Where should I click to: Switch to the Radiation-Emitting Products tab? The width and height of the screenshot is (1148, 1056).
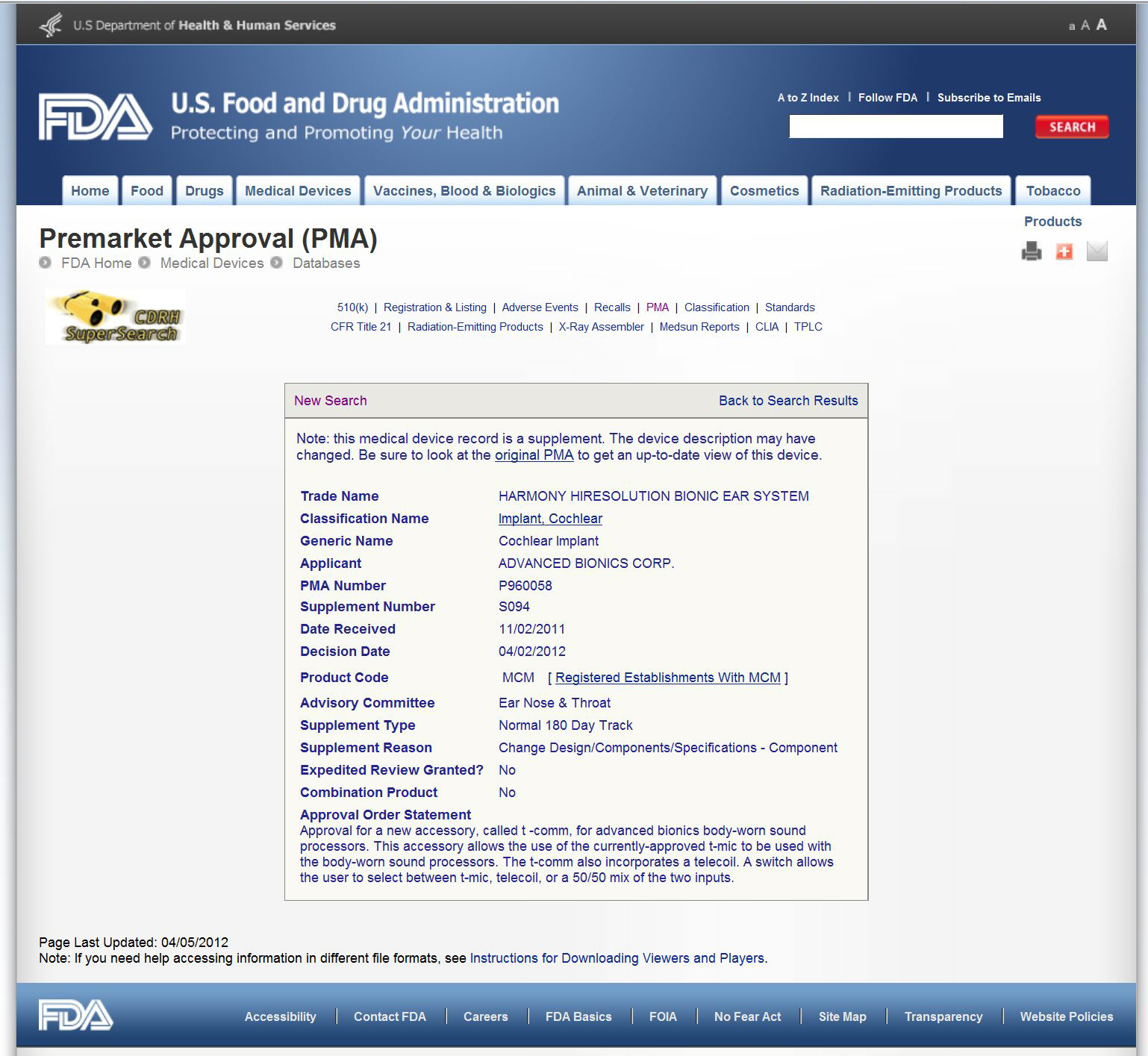tap(911, 191)
